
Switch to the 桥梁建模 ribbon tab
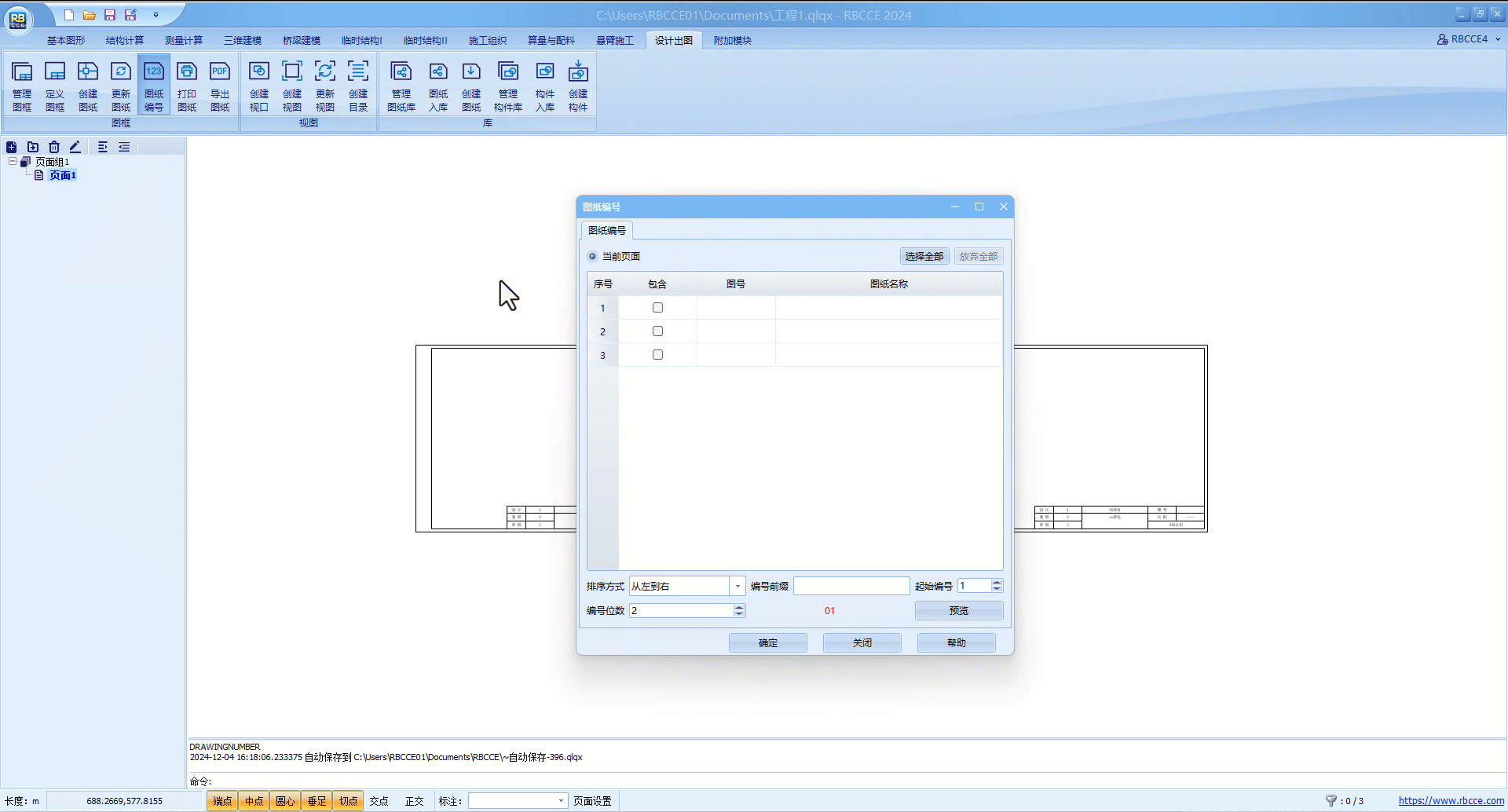(x=302, y=41)
